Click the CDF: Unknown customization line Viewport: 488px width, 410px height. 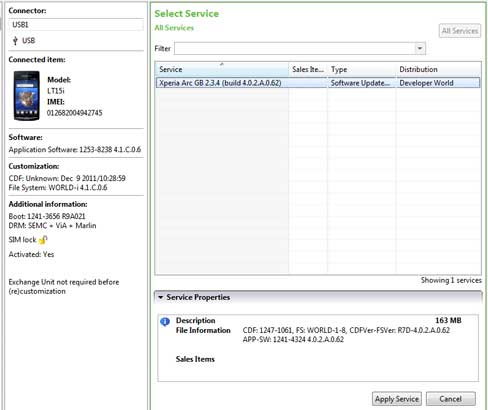pyautogui.click(x=67, y=178)
